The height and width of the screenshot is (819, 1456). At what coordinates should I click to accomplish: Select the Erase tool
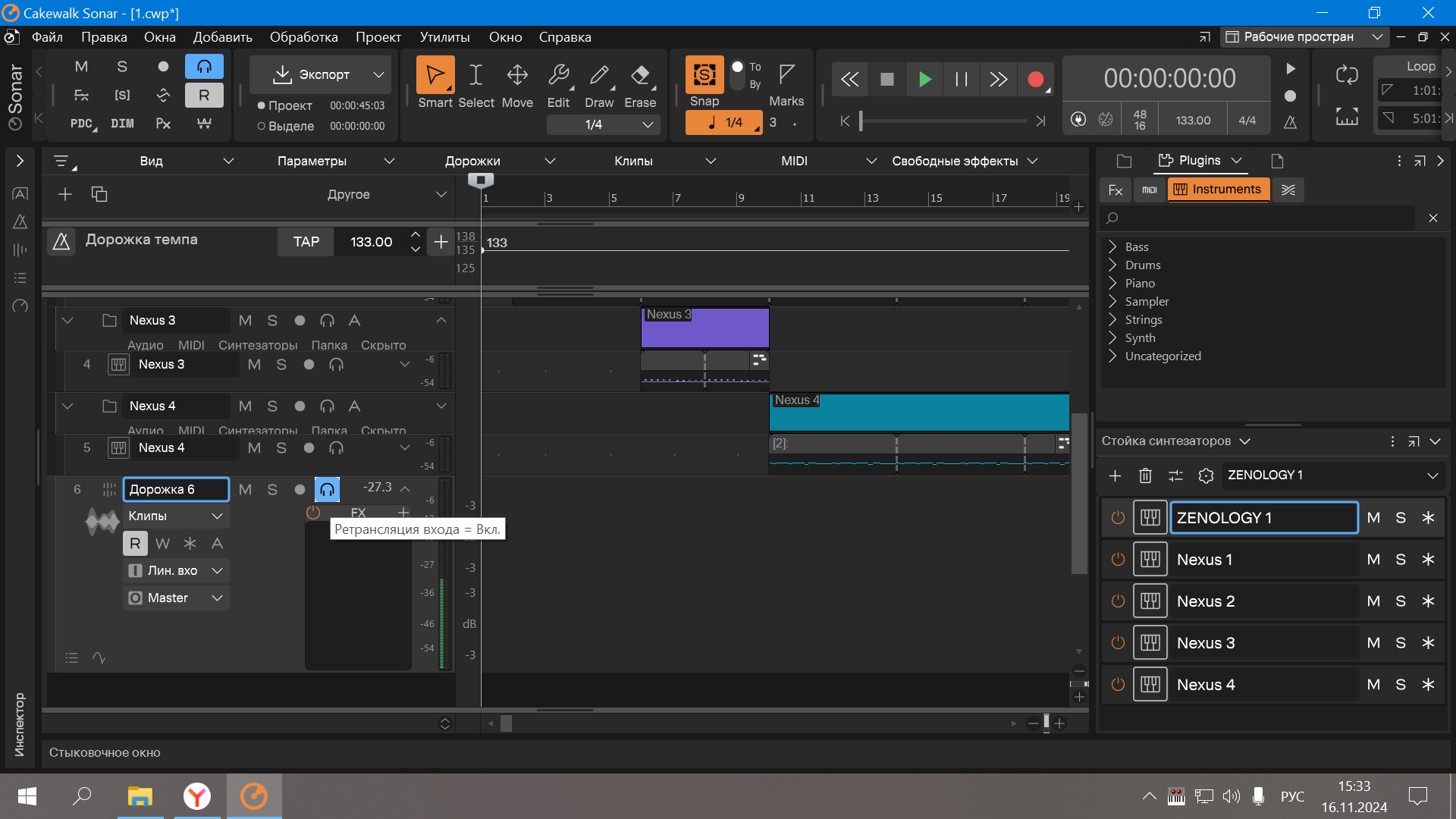pyautogui.click(x=640, y=75)
